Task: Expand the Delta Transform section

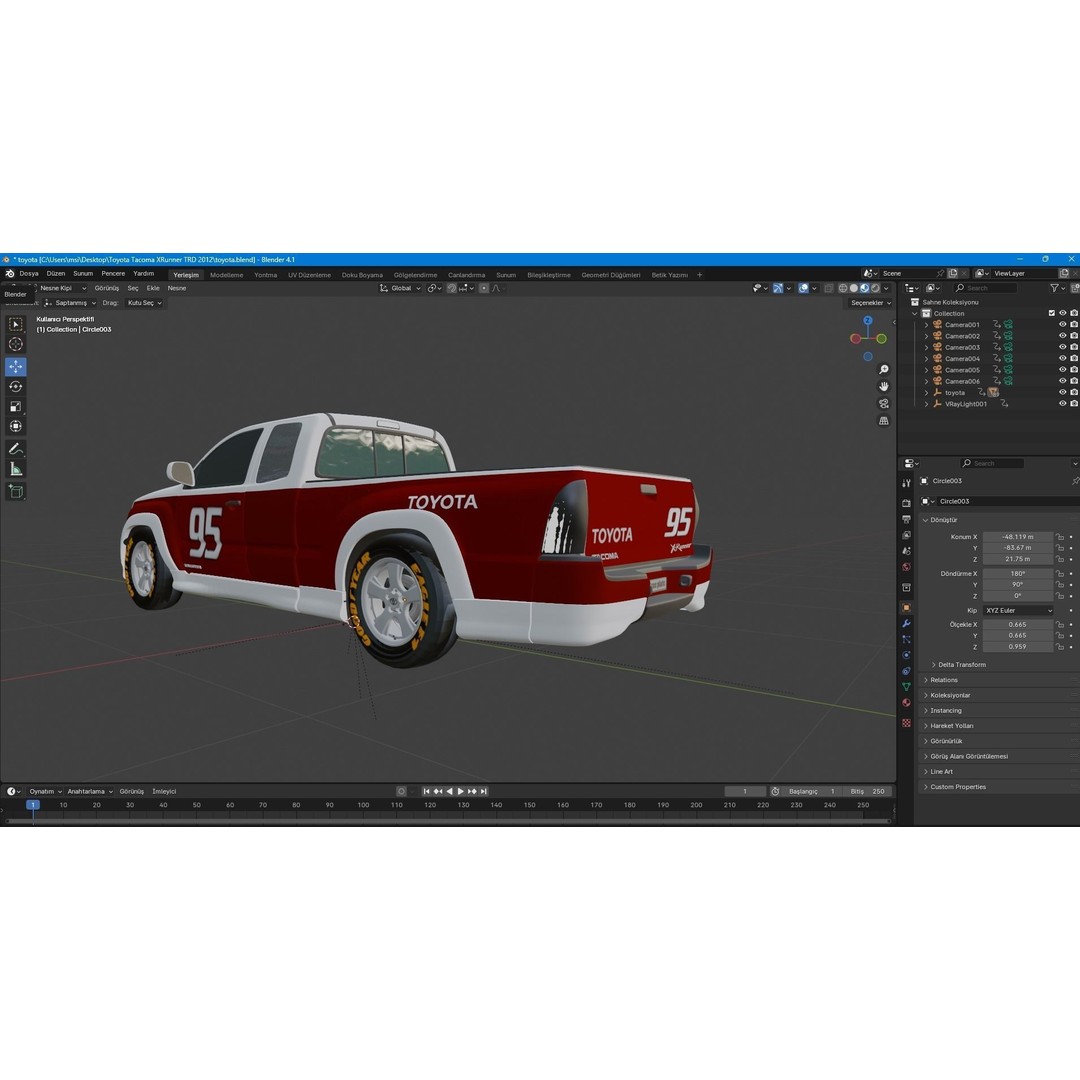Action: coord(962,665)
